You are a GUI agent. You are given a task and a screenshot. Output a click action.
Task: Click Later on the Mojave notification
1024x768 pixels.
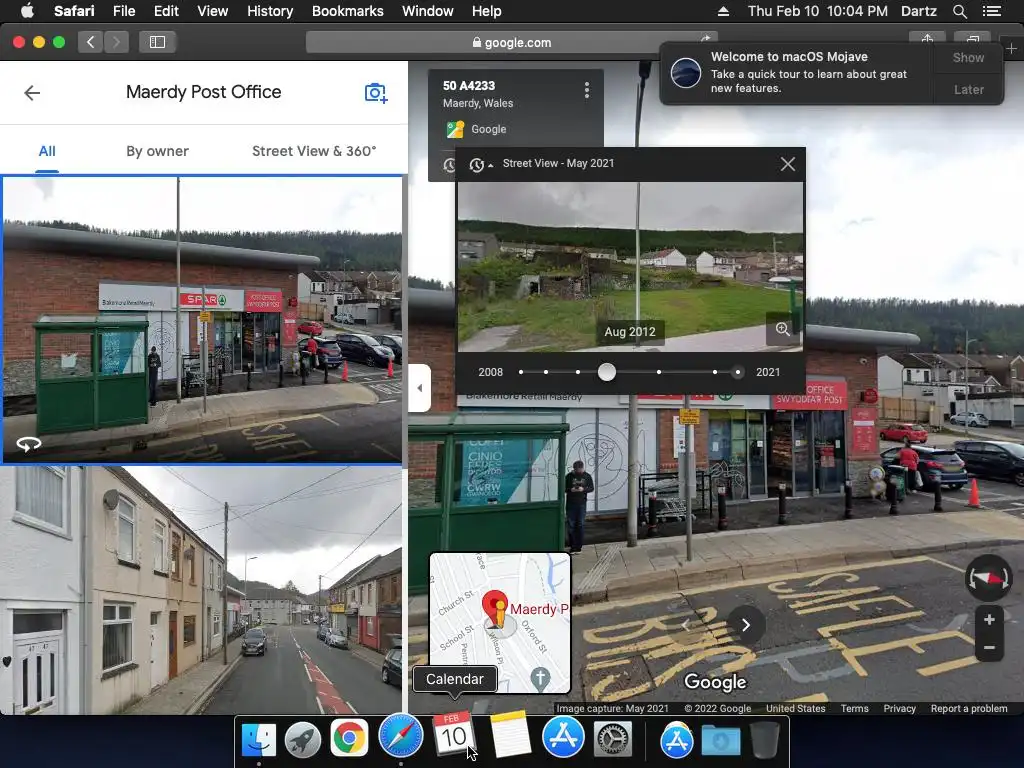(968, 89)
